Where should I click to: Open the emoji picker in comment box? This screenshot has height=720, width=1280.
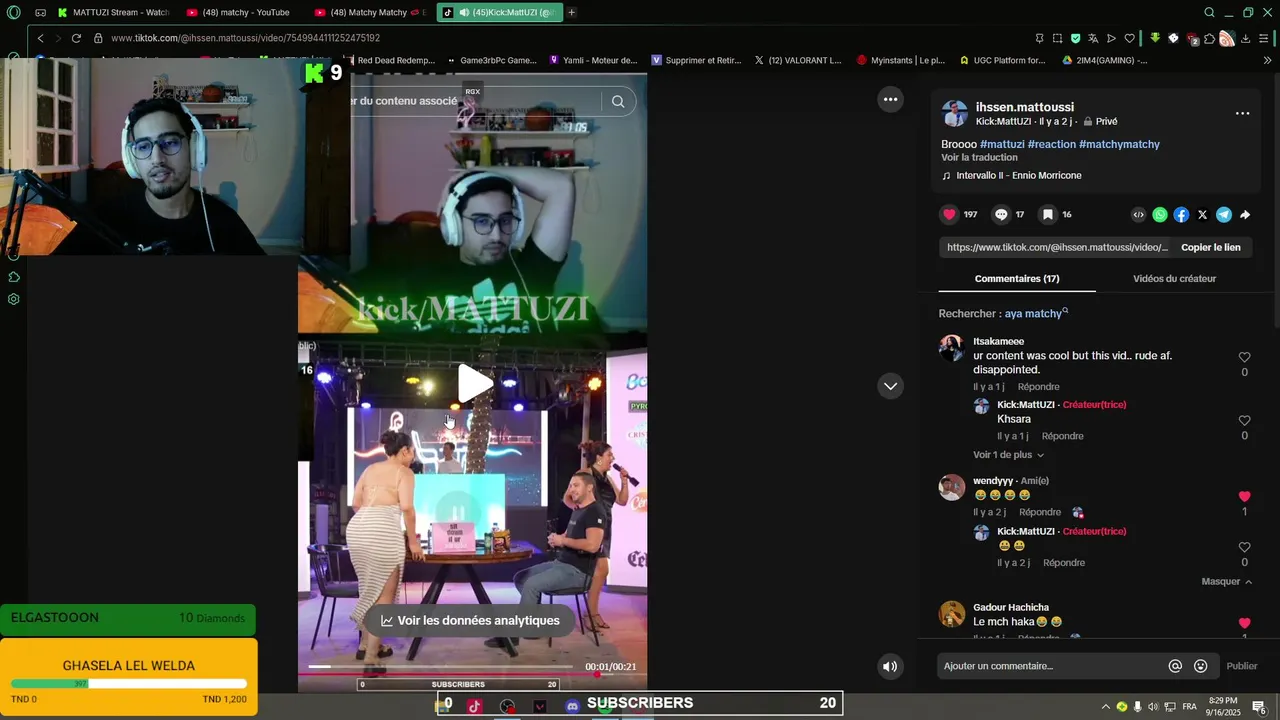click(1201, 666)
